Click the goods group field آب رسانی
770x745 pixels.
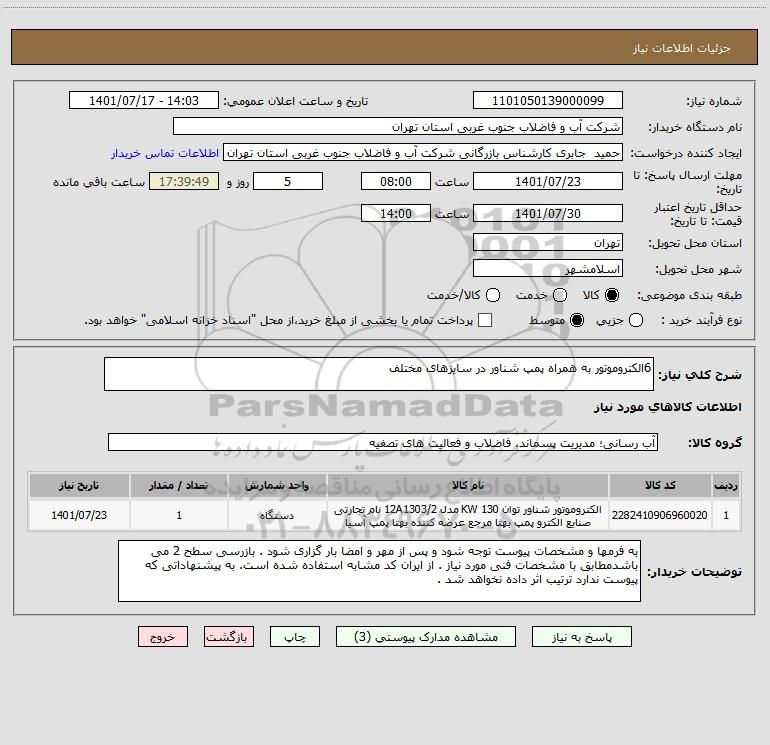coord(383,442)
